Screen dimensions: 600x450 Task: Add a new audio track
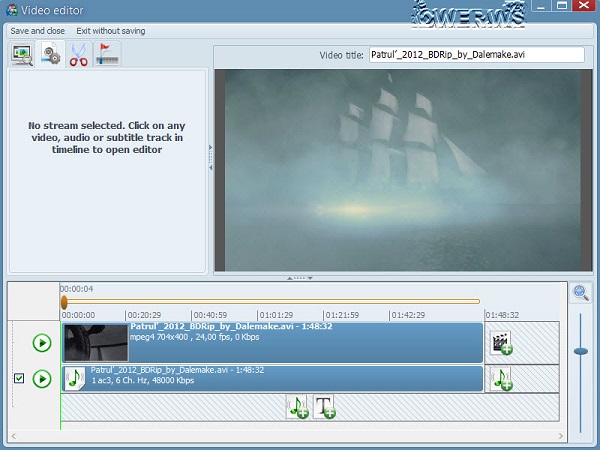(x=297, y=406)
